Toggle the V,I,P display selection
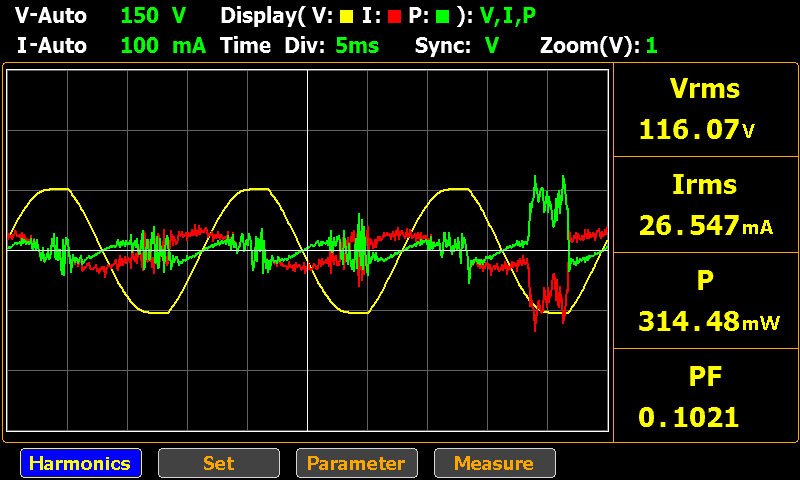Image resolution: width=800 pixels, height=480 pixels. tap(508, 17)
